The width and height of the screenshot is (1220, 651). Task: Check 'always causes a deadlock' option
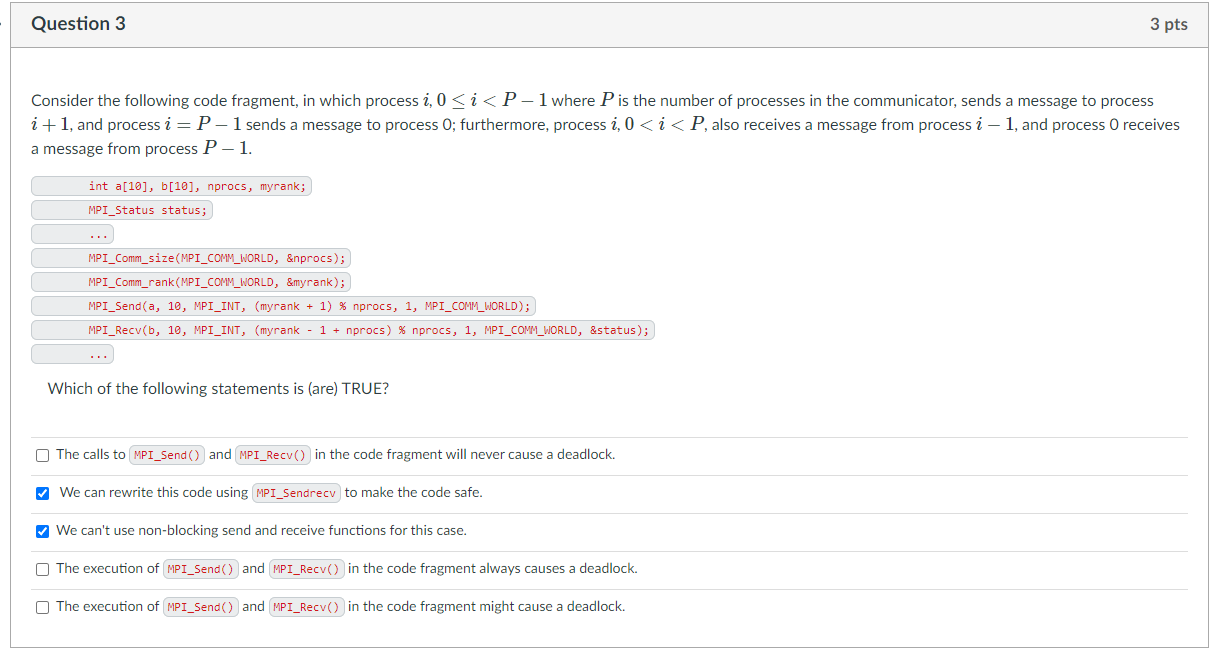(x=42, y=569)
